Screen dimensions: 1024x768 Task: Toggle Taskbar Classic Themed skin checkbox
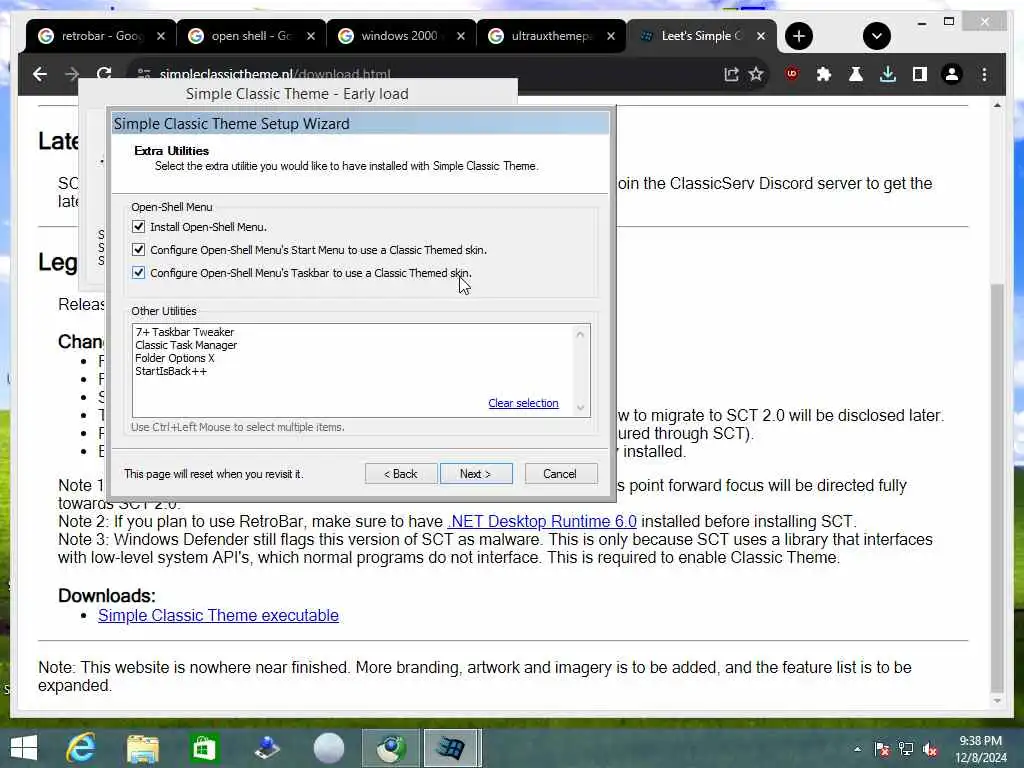pos(138,273)
